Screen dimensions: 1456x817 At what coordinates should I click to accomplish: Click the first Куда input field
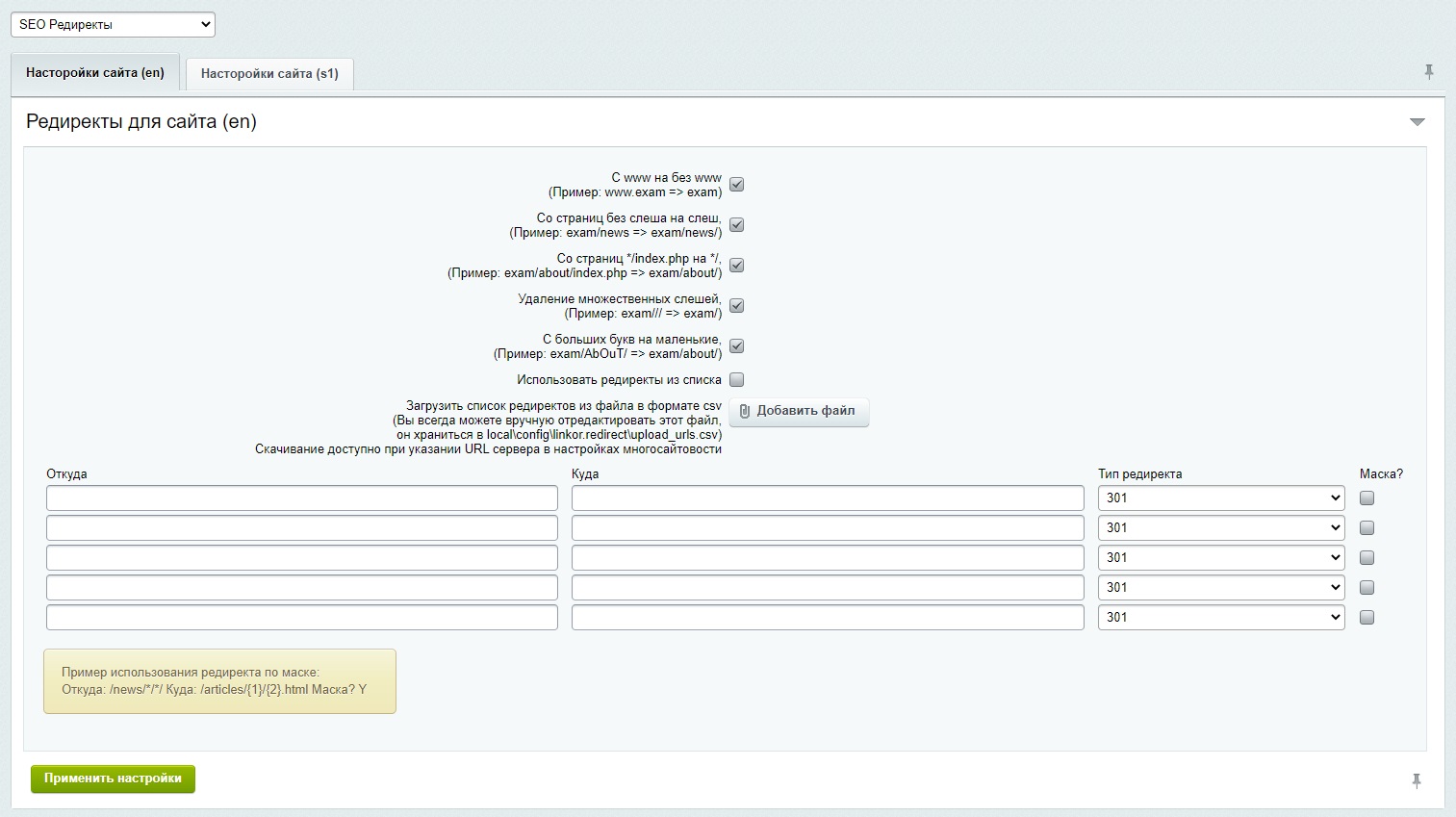(x=828, y=498)
